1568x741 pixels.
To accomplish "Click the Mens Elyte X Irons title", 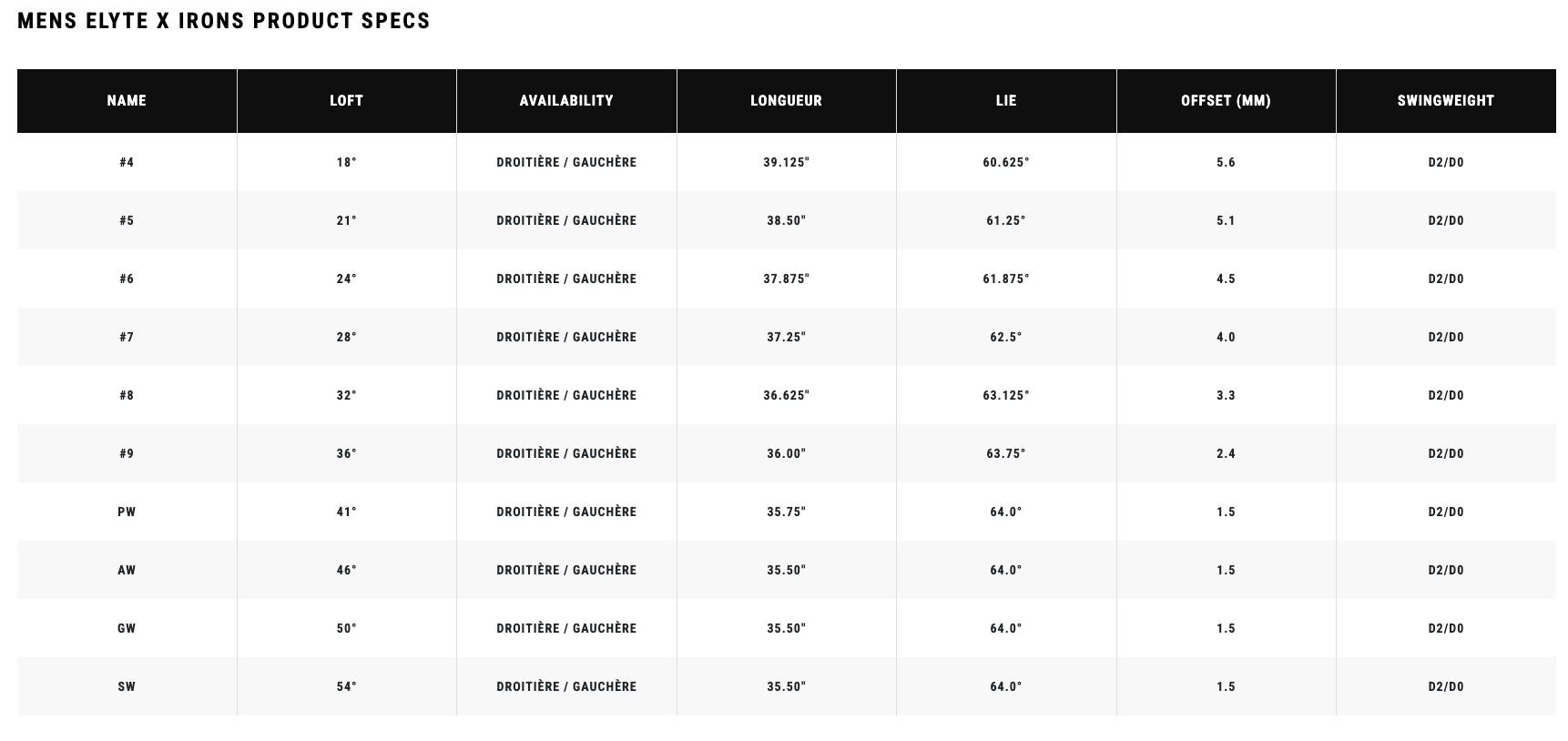I will click(224, 21).
